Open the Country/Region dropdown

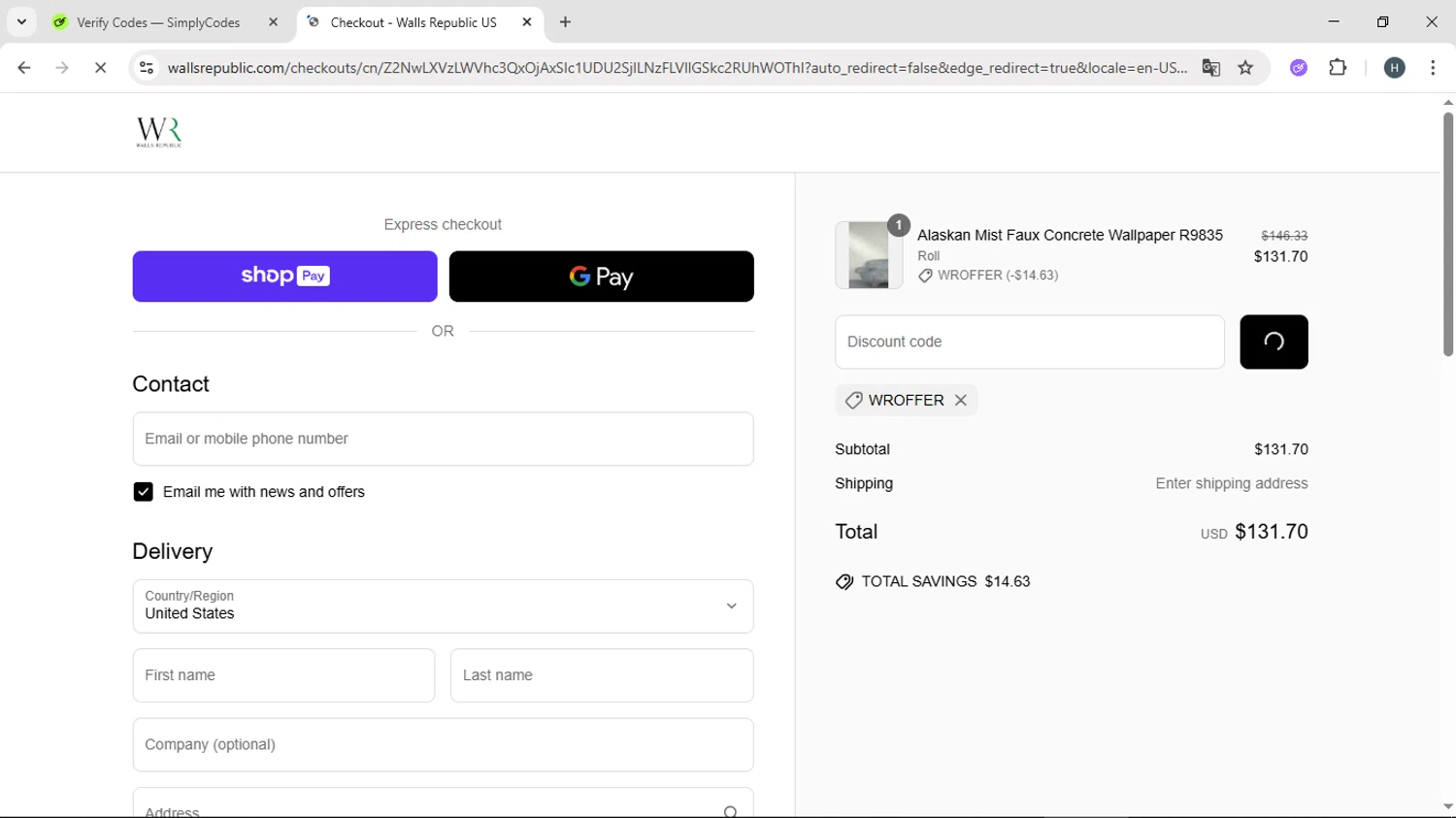tap(444, 606)
